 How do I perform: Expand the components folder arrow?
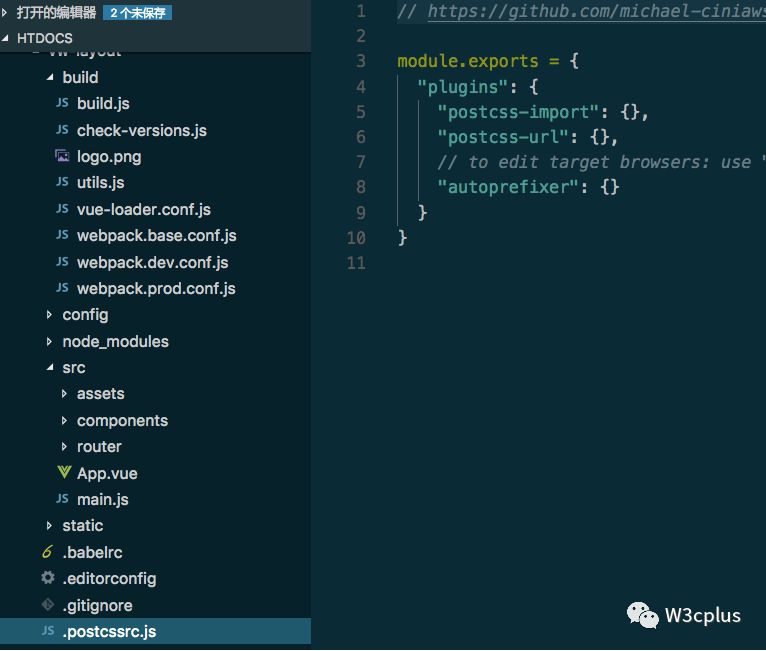(x=64, y=420)
